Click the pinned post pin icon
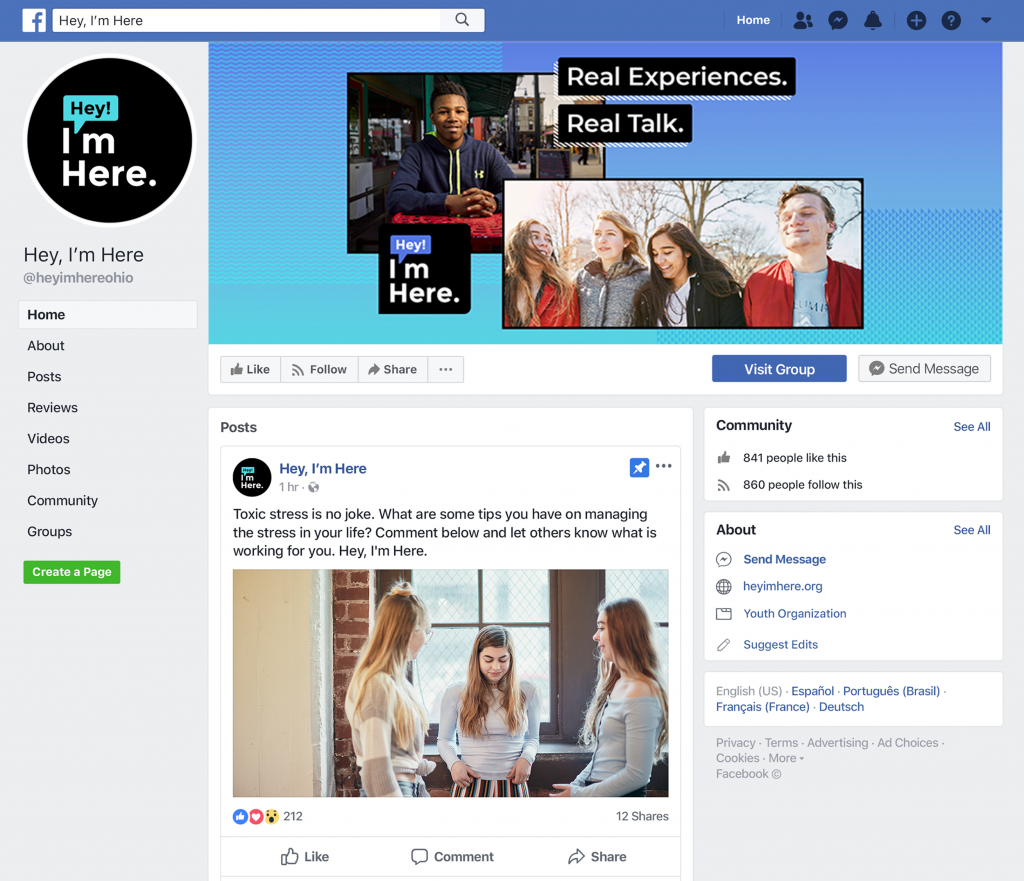The height and width of the screenshot is (881, 1024). click(x=639, y=468)
